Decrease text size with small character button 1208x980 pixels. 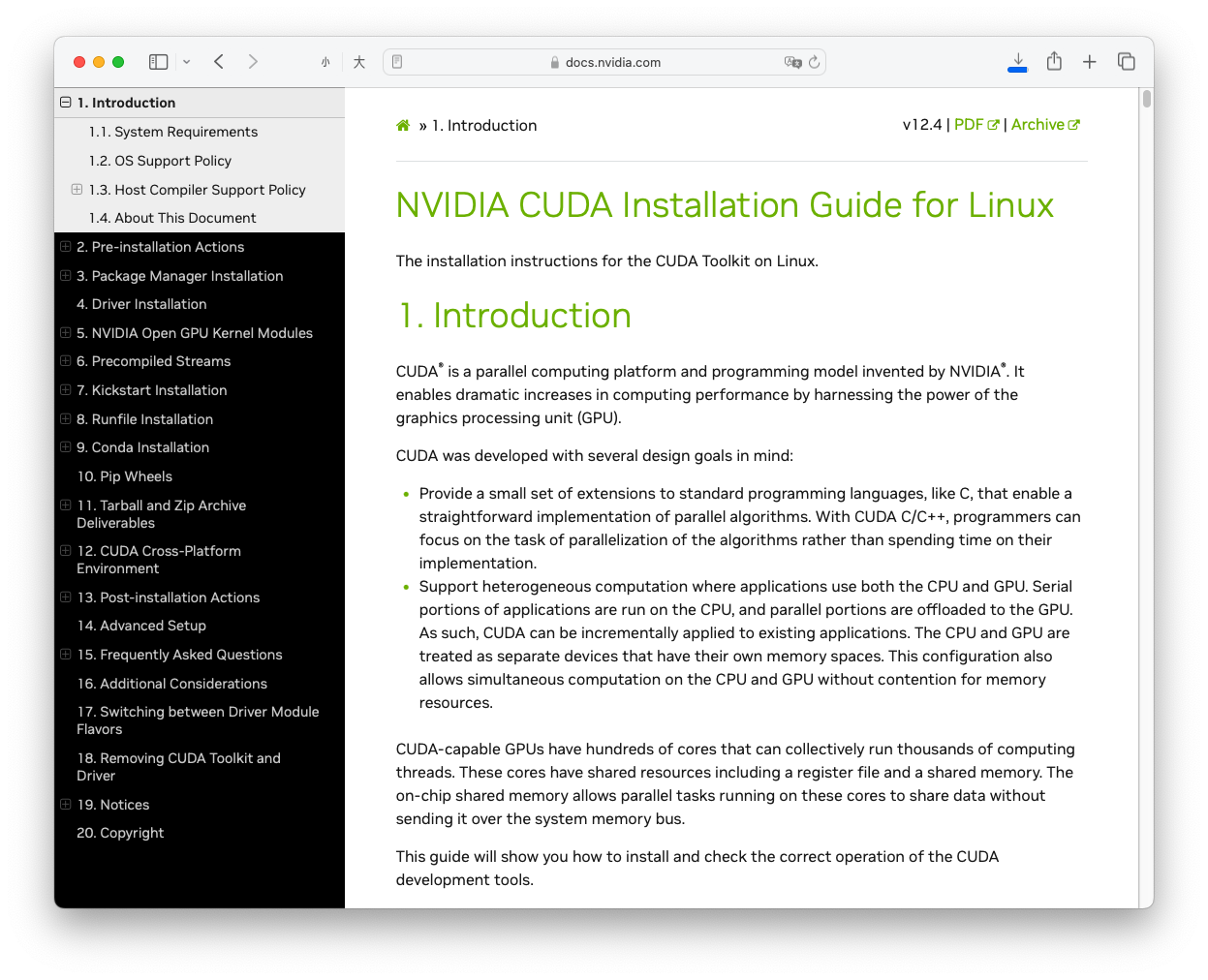coord(325,62)
